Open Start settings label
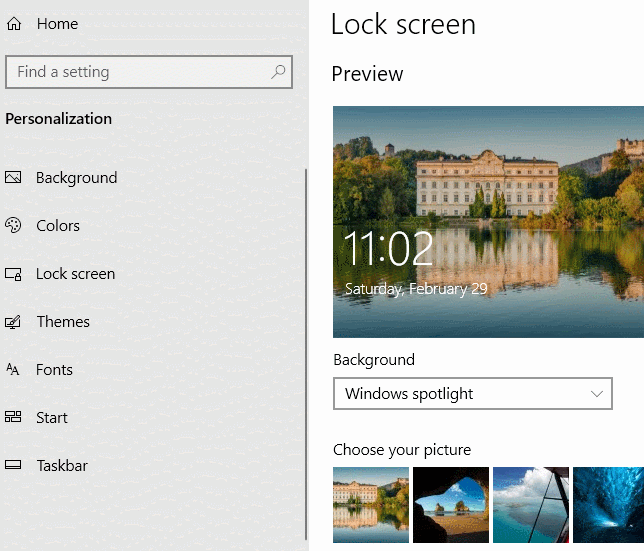Screen dimensions: 644x551 [52, 418]
